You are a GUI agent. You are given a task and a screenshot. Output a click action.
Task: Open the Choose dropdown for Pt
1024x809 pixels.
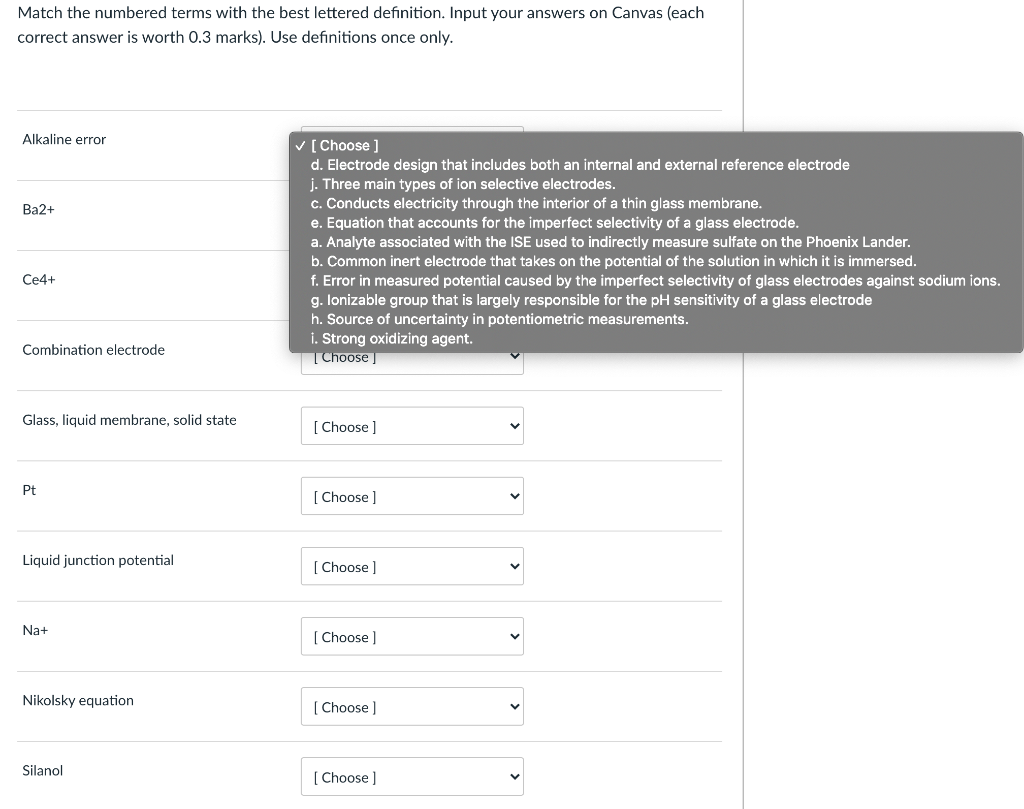point(412,496)
